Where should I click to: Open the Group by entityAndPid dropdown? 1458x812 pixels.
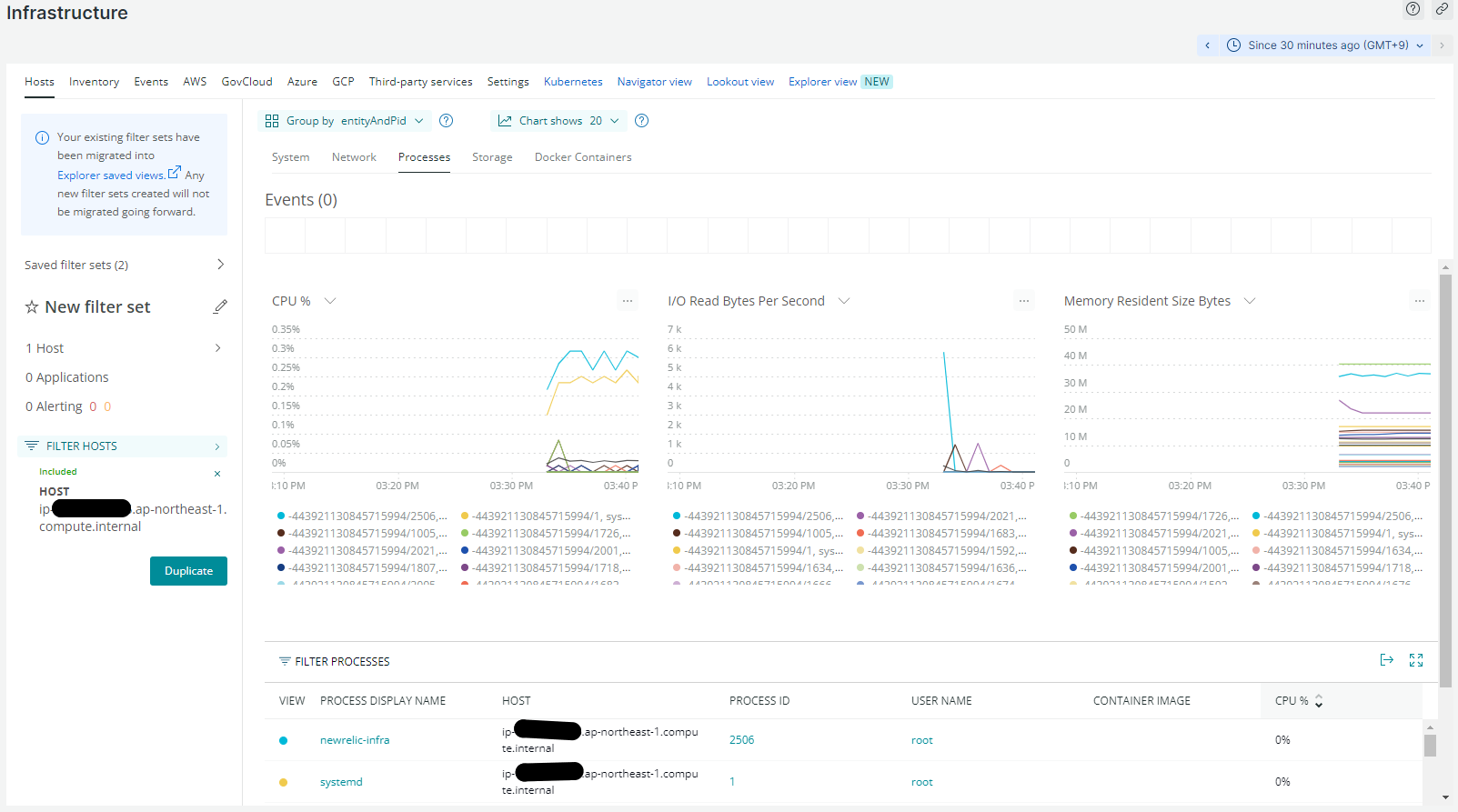tap(345, 121)
